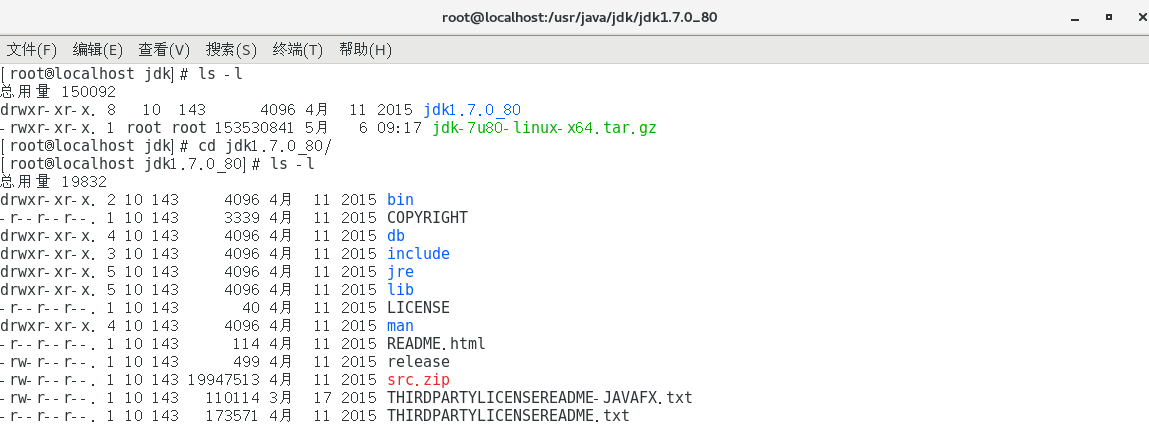This screenshot has height=425, width=1149.
Task: Open the 文件(F) menu
Action: click(32, 50)
